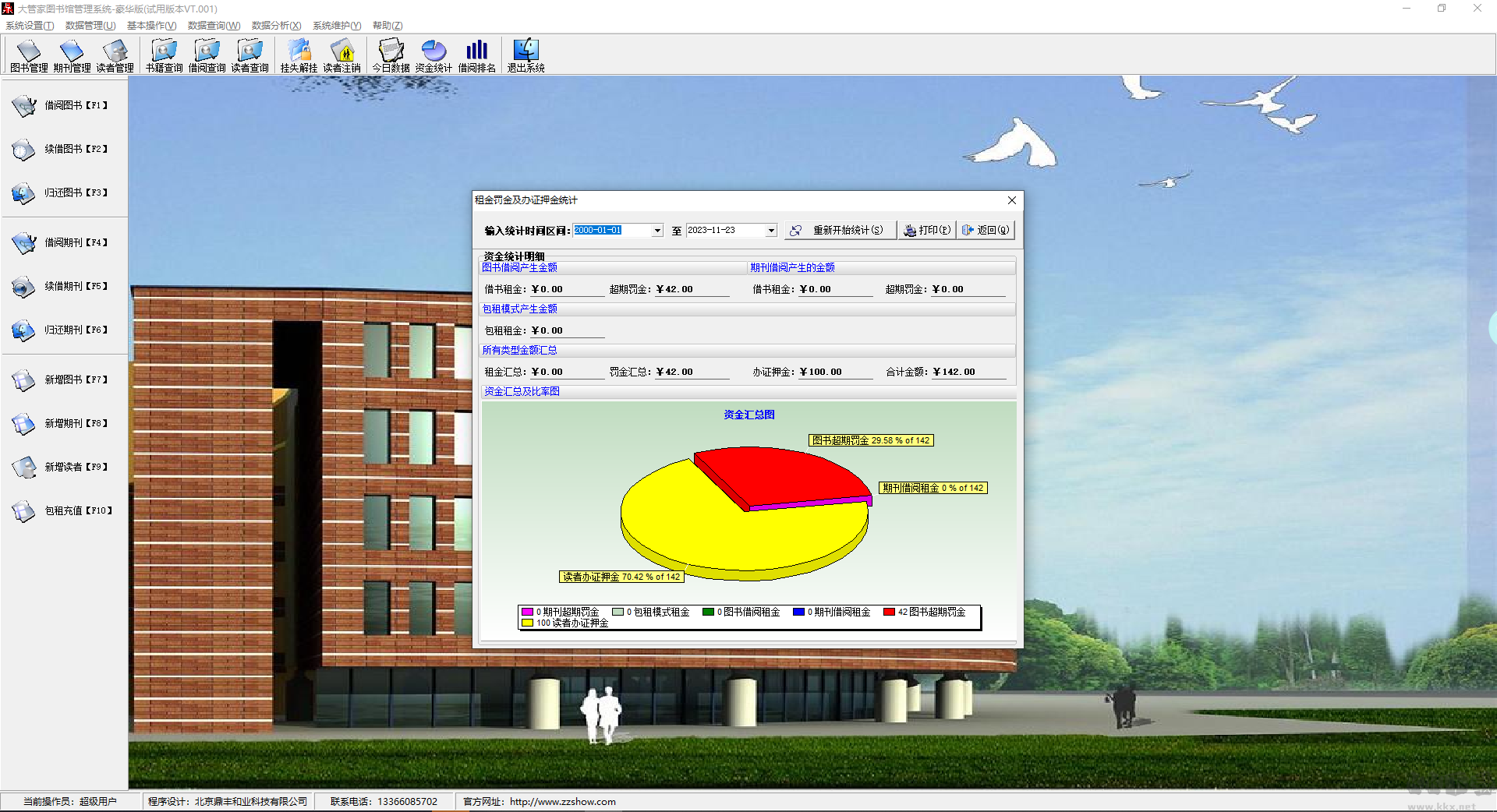Open 系统维护(Y) menu
This screenshot has height=812, width=1497.
337,26
